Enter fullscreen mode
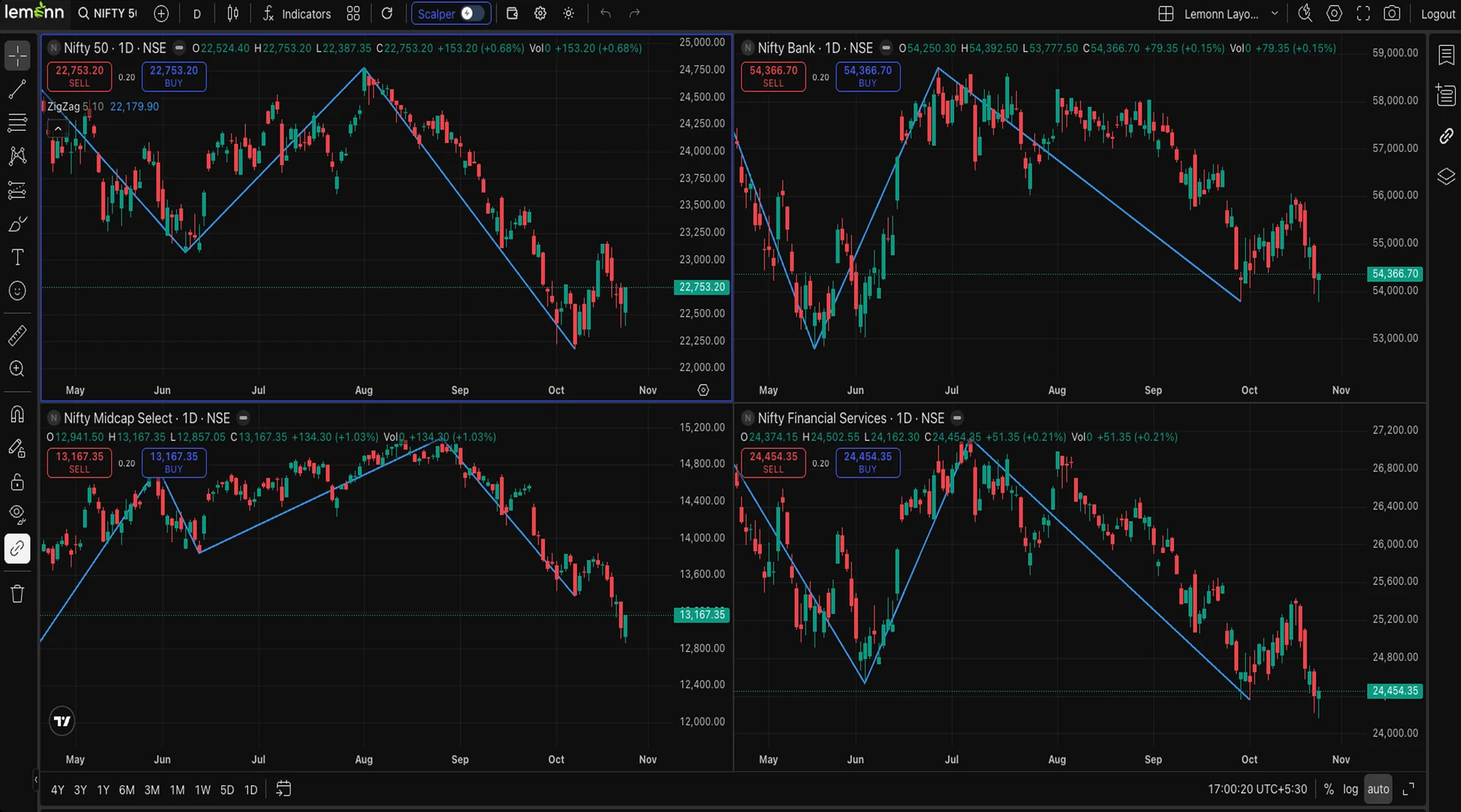Screen dimensions: 1461x812 click(x=1363, y=14)
